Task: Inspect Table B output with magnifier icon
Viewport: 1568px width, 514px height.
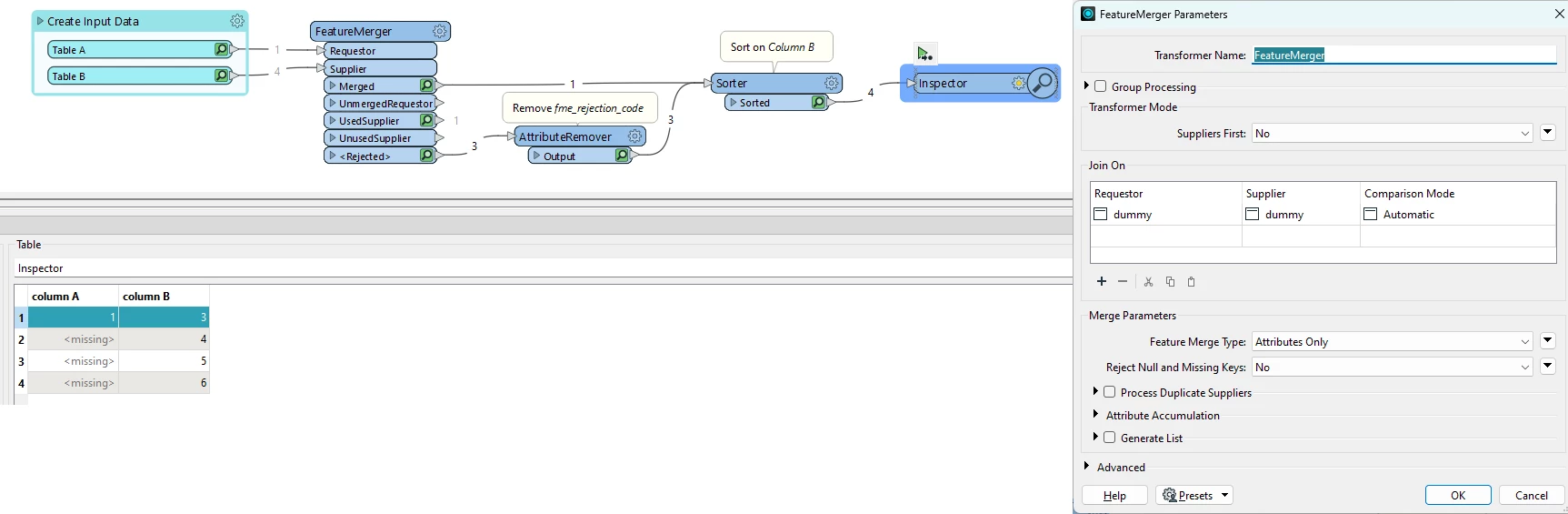Action: (x=221, y=76)
